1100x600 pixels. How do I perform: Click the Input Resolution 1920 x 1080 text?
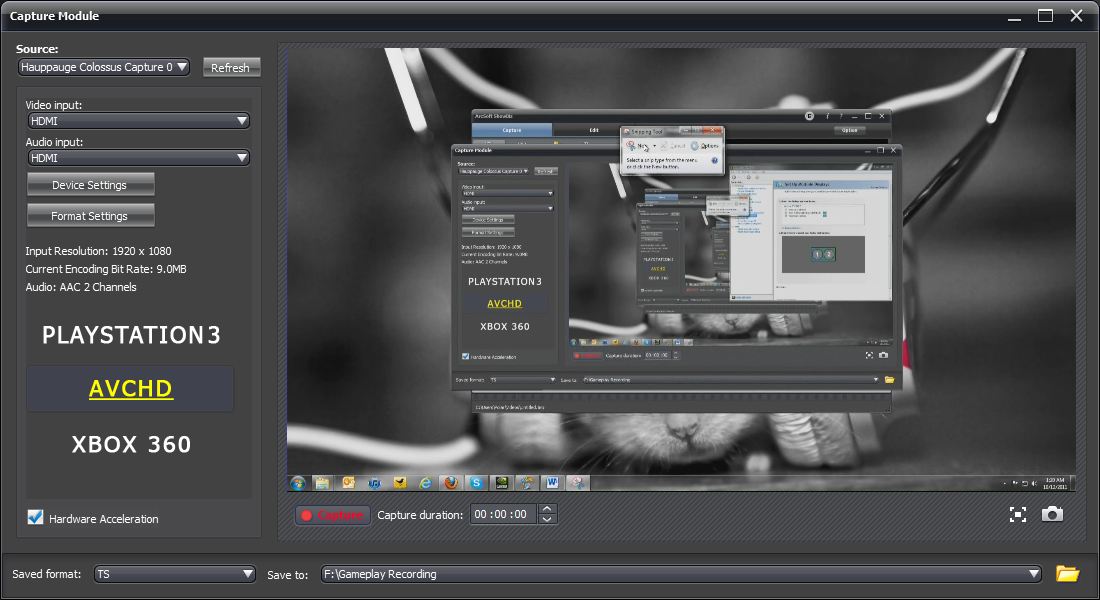pyautogui.click(x=98, y=251)
